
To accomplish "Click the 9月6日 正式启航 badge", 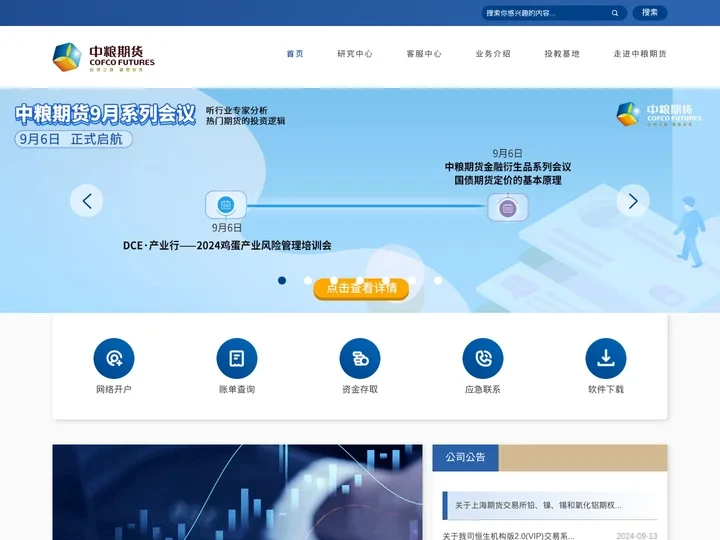I will coord(73,139).
